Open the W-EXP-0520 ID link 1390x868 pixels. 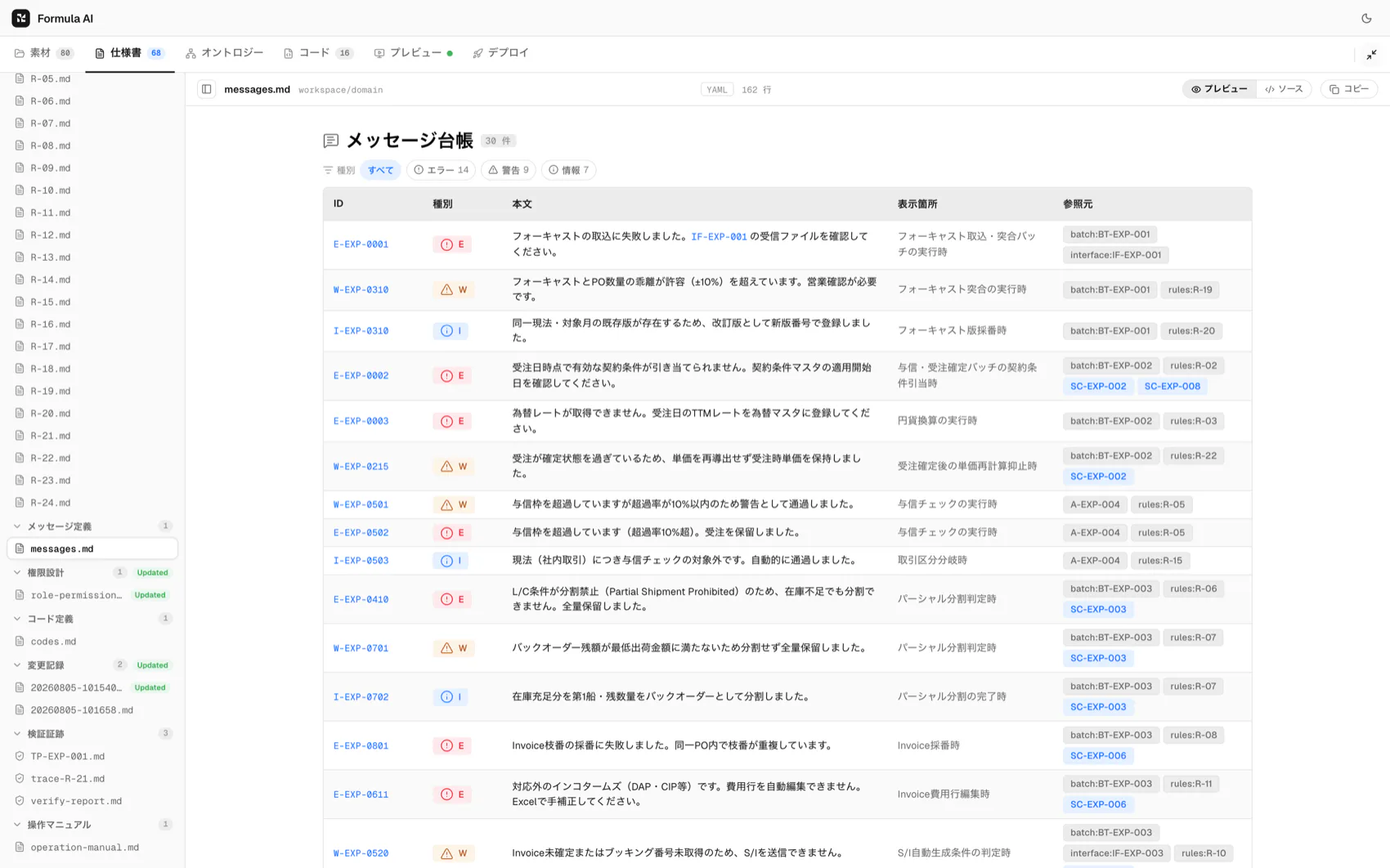pyautogui.click(x=361, y=853)
